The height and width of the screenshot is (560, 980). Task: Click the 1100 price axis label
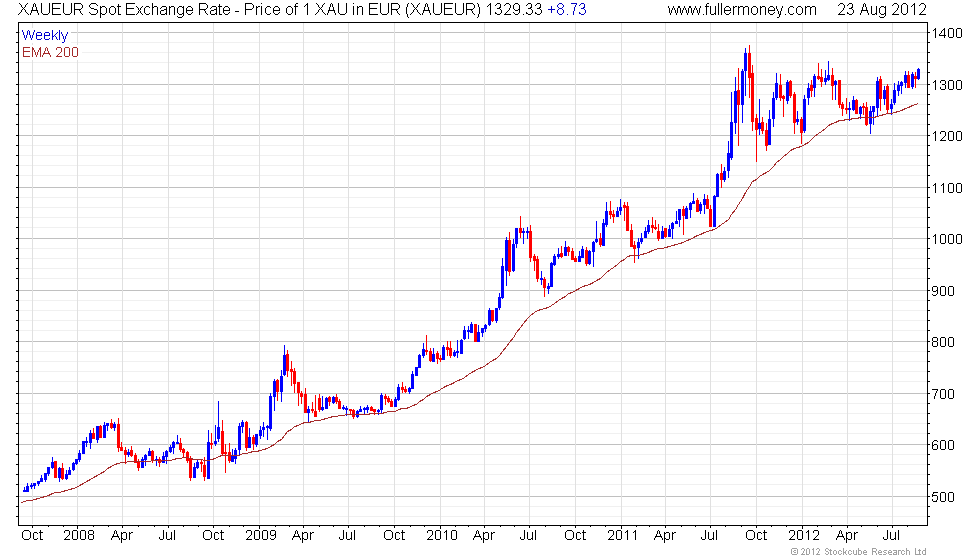[947, 188]
